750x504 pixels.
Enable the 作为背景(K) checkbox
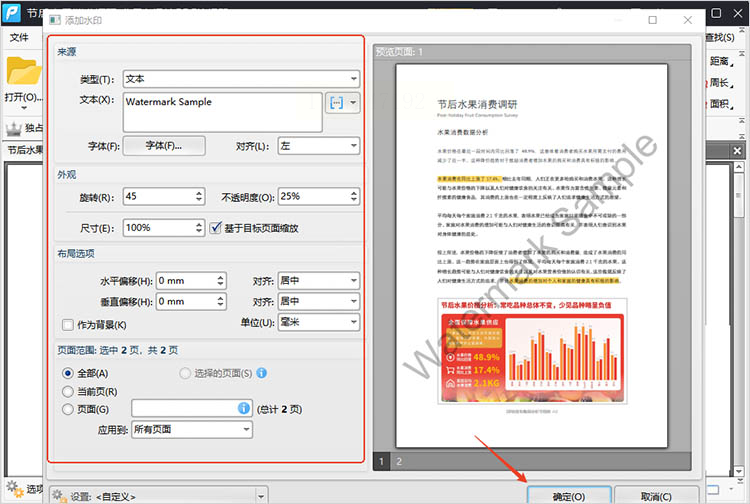[68, 325]
